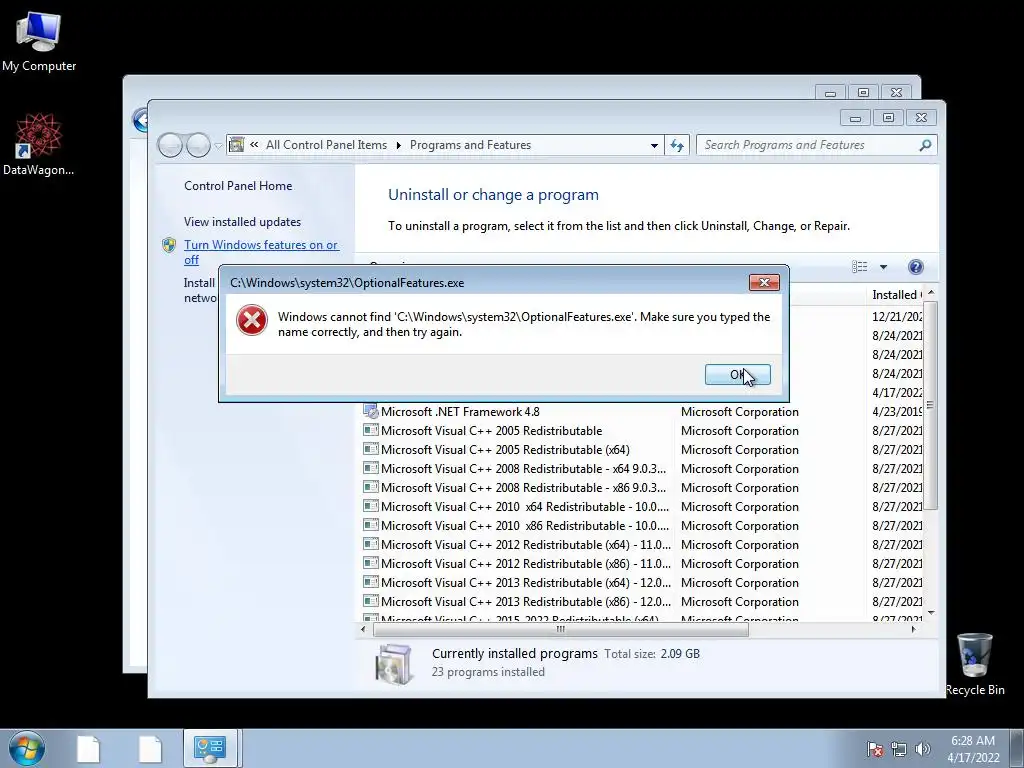Click the vertical scrollbar up arrow

click(x=931, y=293)
